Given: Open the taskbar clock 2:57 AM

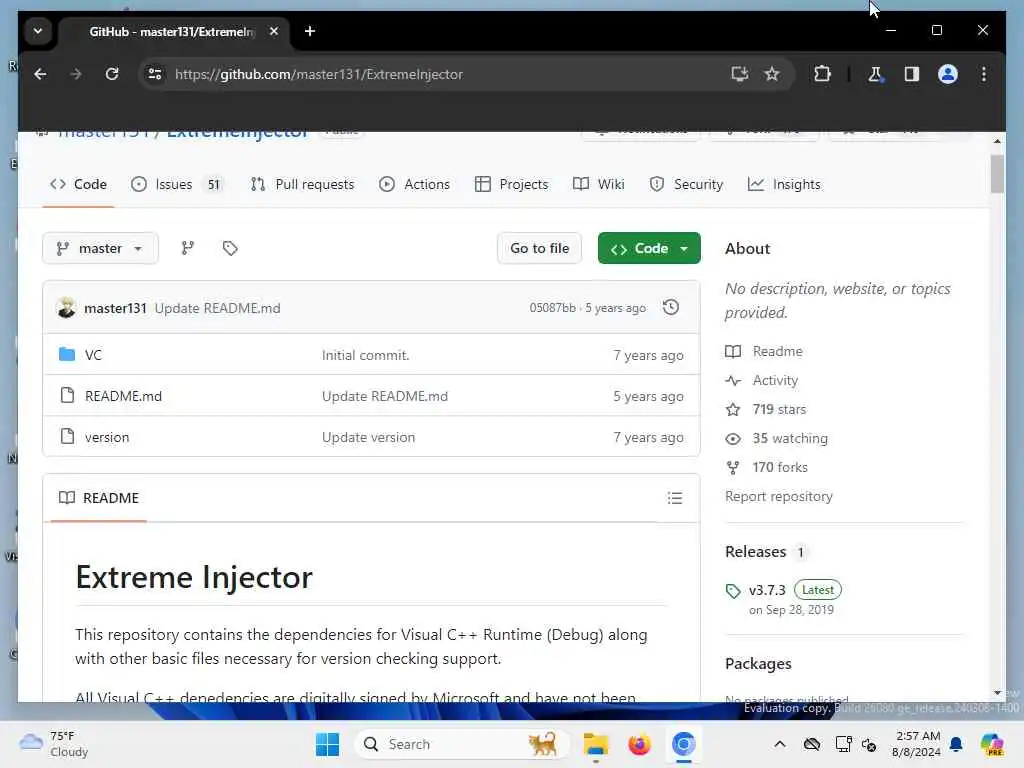Looking at the screenshot, I should pyautogui.click(x=916, y=744).
